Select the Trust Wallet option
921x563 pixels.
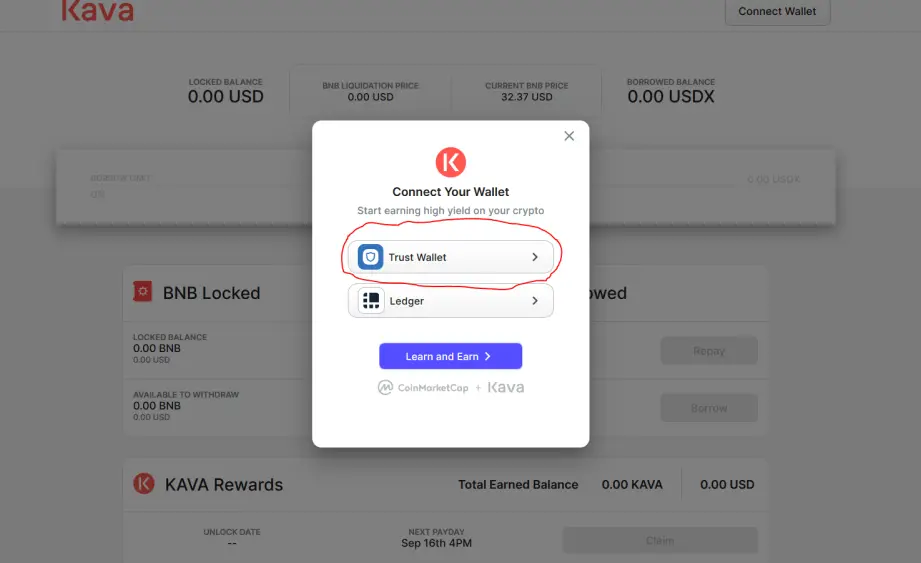coord(451,257)
